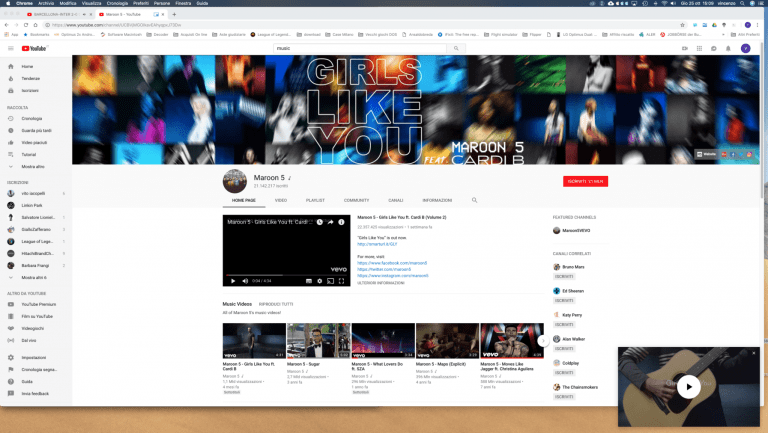Show next music videos with the arrow
Viewport: 768px width, 433px height.
click(x=543, y=341)
